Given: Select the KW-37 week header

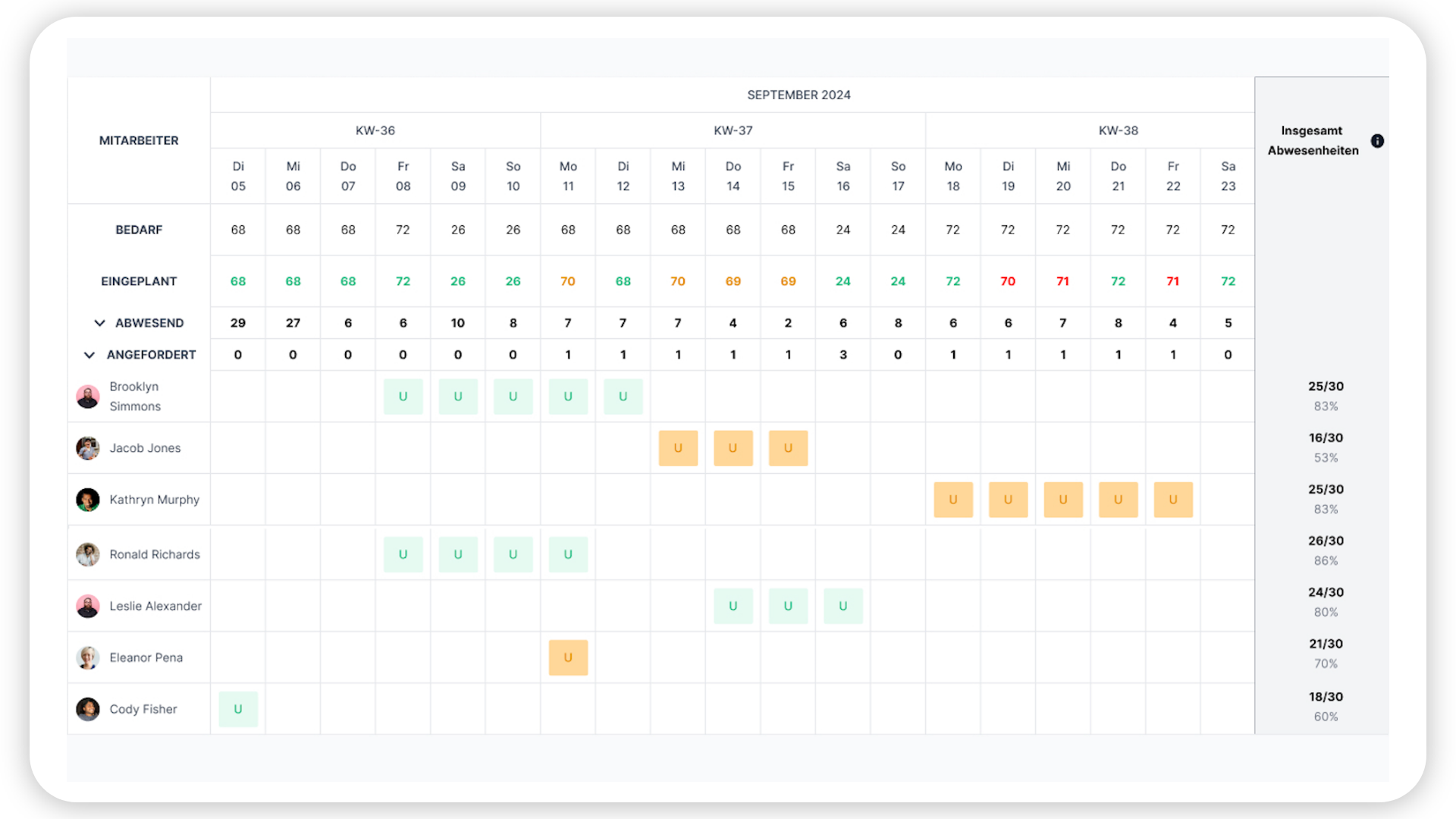Looking at the screenshot, I should [x=733, y=130].
